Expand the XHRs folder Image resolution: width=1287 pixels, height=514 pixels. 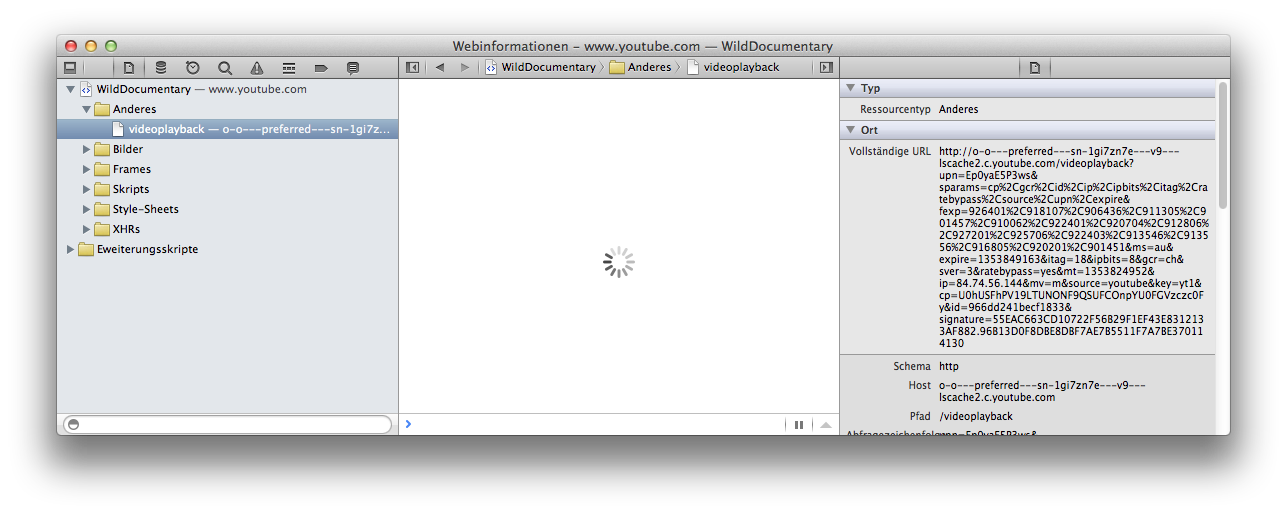click(x=86, y=229)
